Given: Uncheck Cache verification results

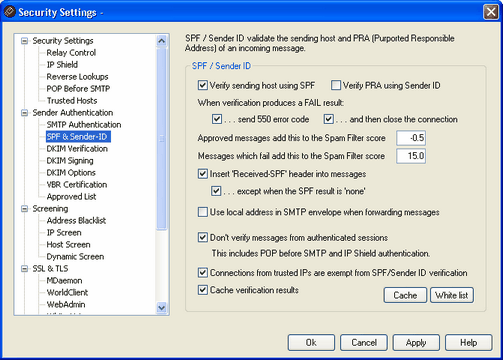Looking at the screenshot, I should point(203,290).
